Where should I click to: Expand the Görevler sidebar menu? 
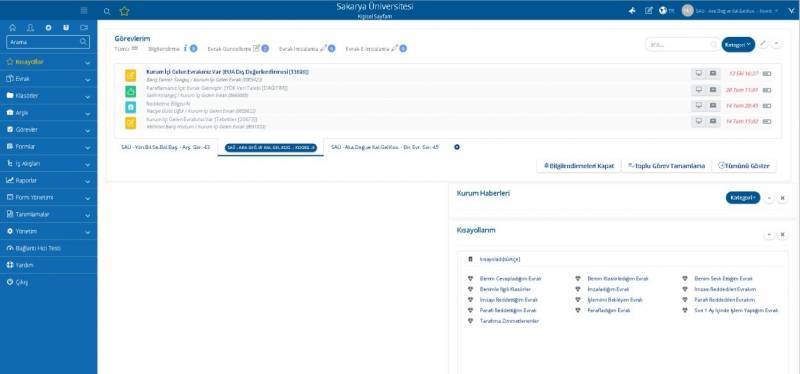pos(48,130)
